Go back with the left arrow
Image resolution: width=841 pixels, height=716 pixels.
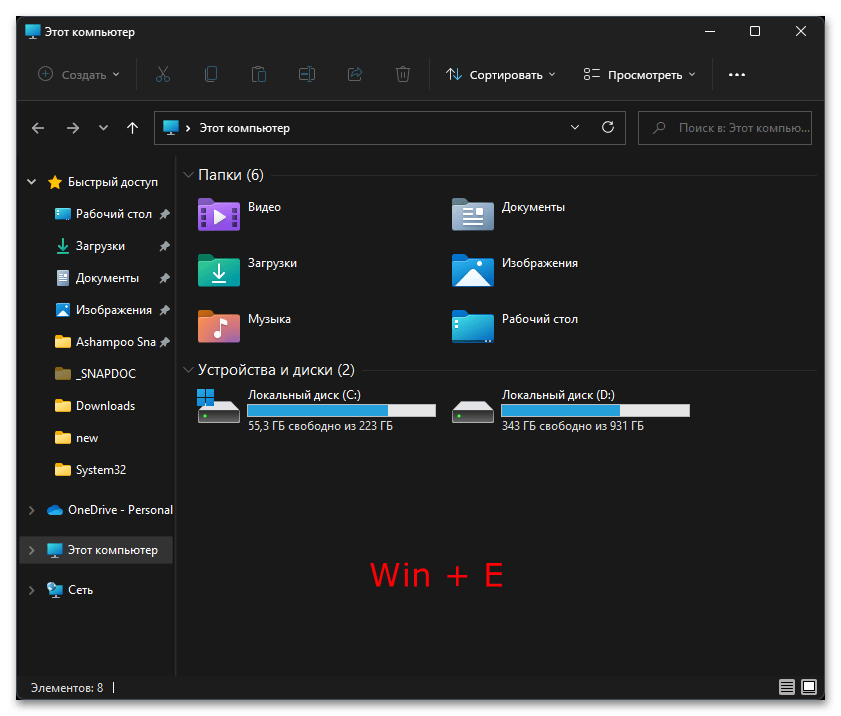[x=38, y=128]
